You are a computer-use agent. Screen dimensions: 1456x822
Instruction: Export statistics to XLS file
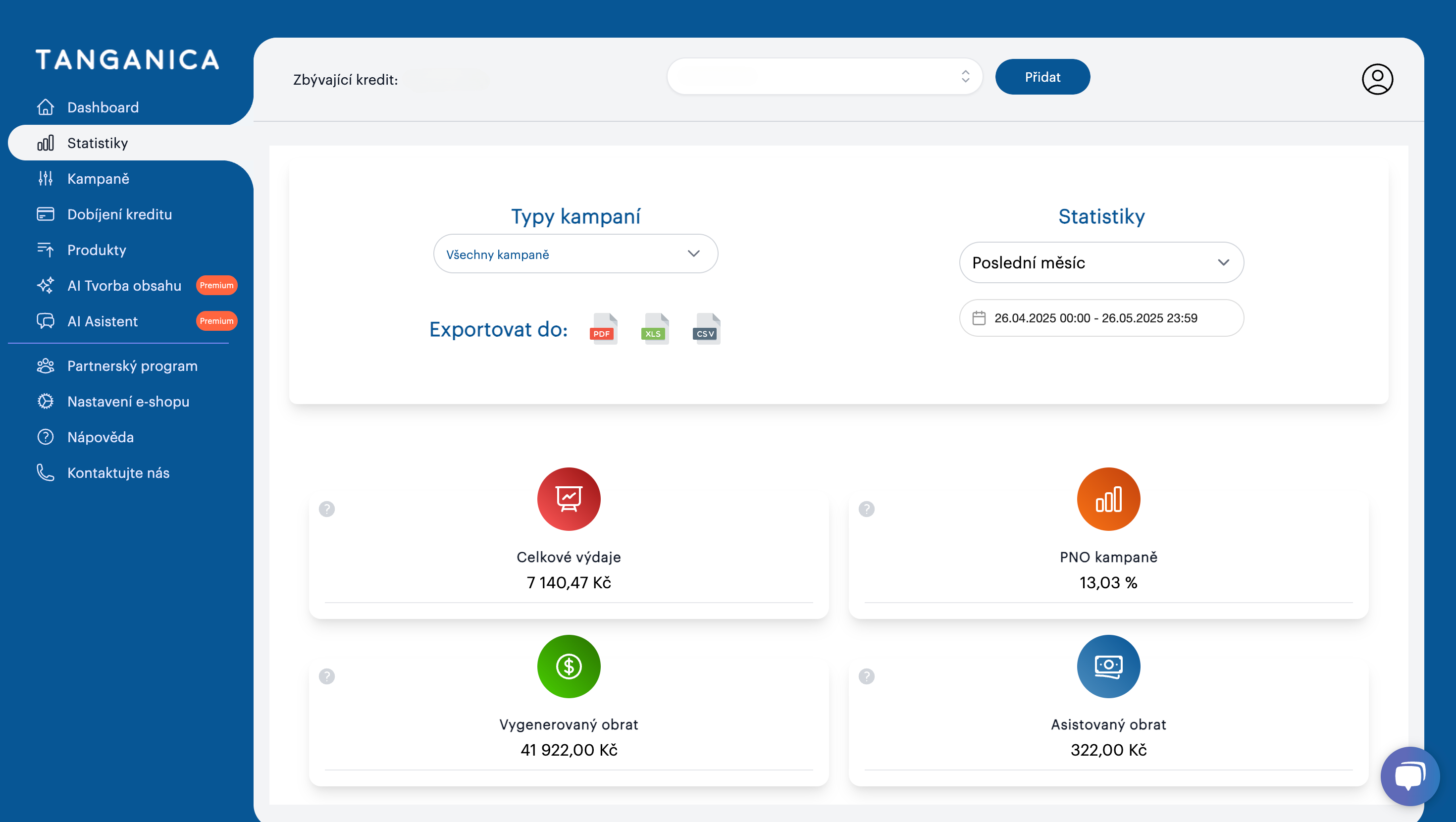(x=655, y=328)
